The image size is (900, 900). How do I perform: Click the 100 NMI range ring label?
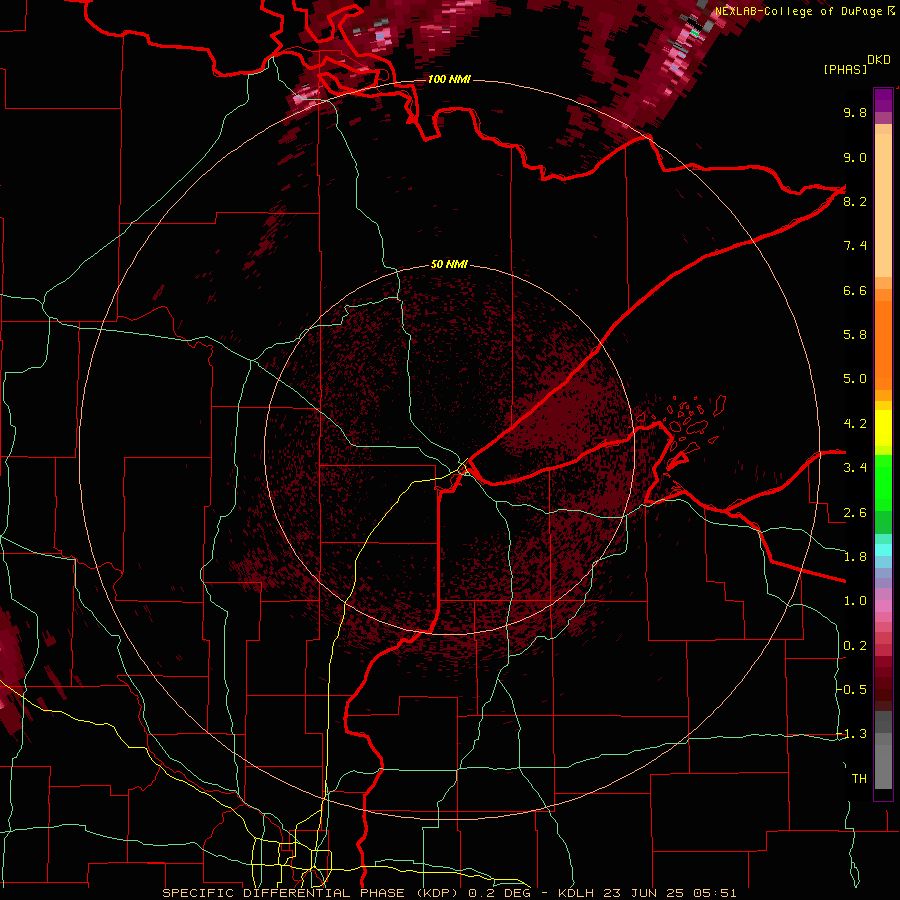click(449, 79)
